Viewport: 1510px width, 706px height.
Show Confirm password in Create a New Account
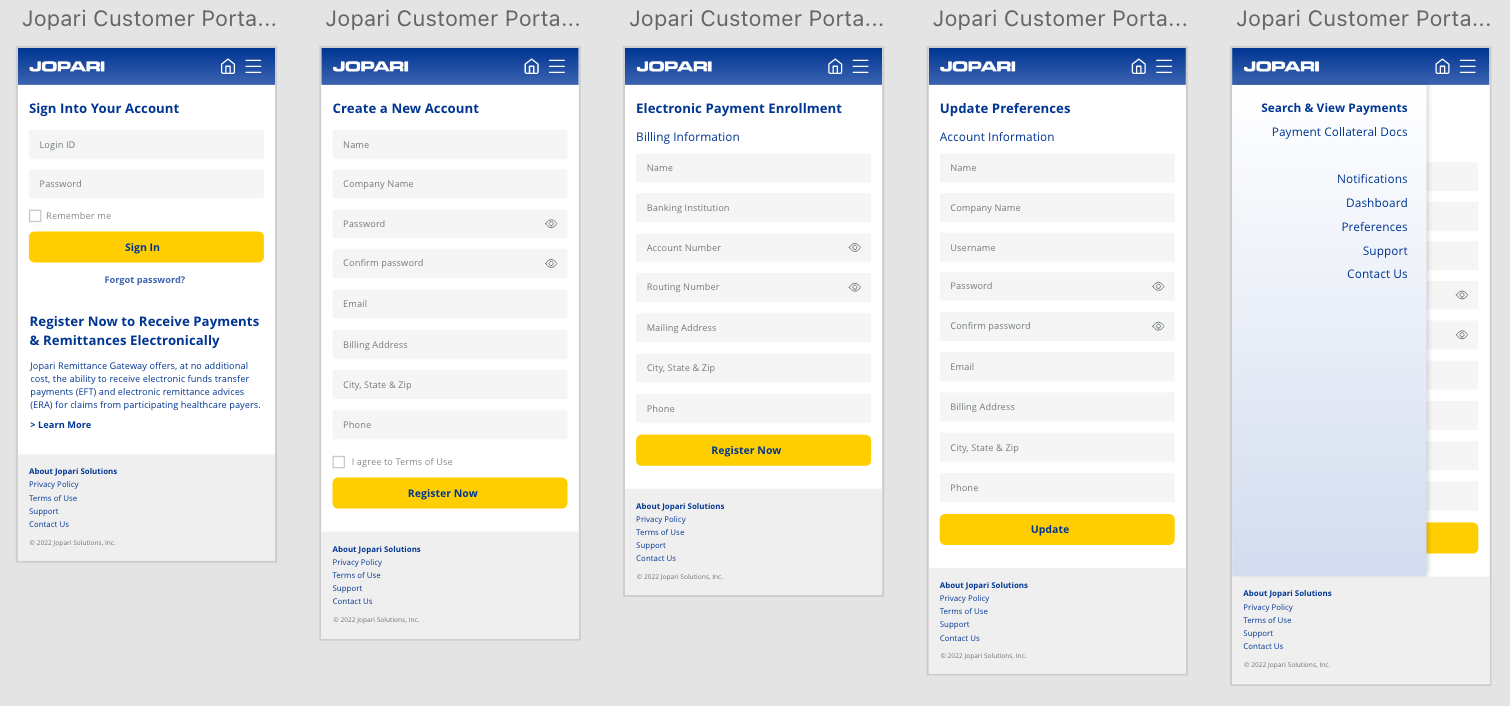[551, 264]
